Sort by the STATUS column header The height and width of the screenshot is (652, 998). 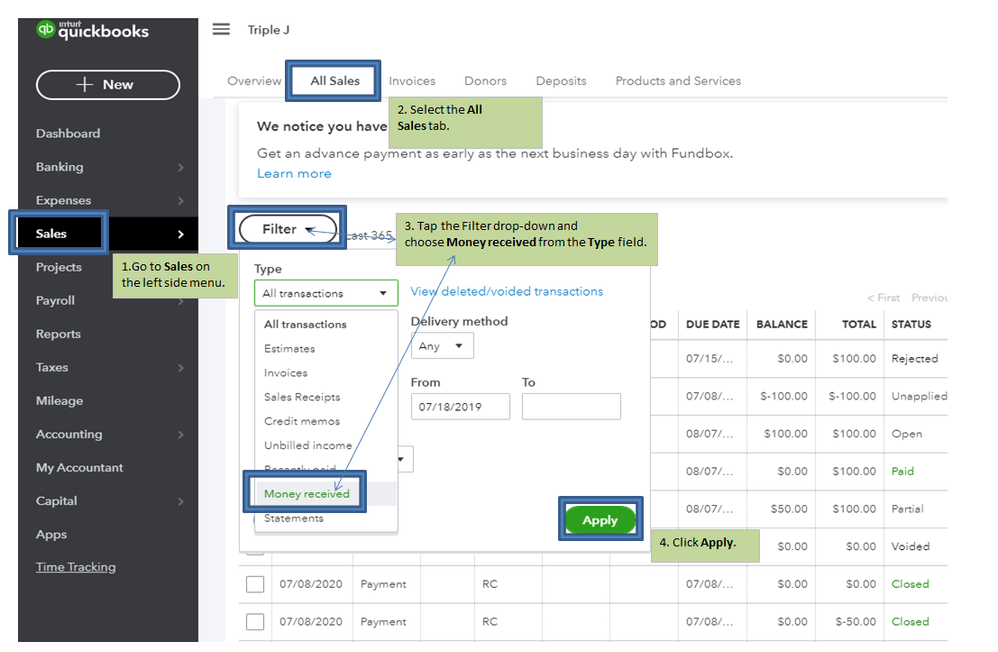(911, 324)
